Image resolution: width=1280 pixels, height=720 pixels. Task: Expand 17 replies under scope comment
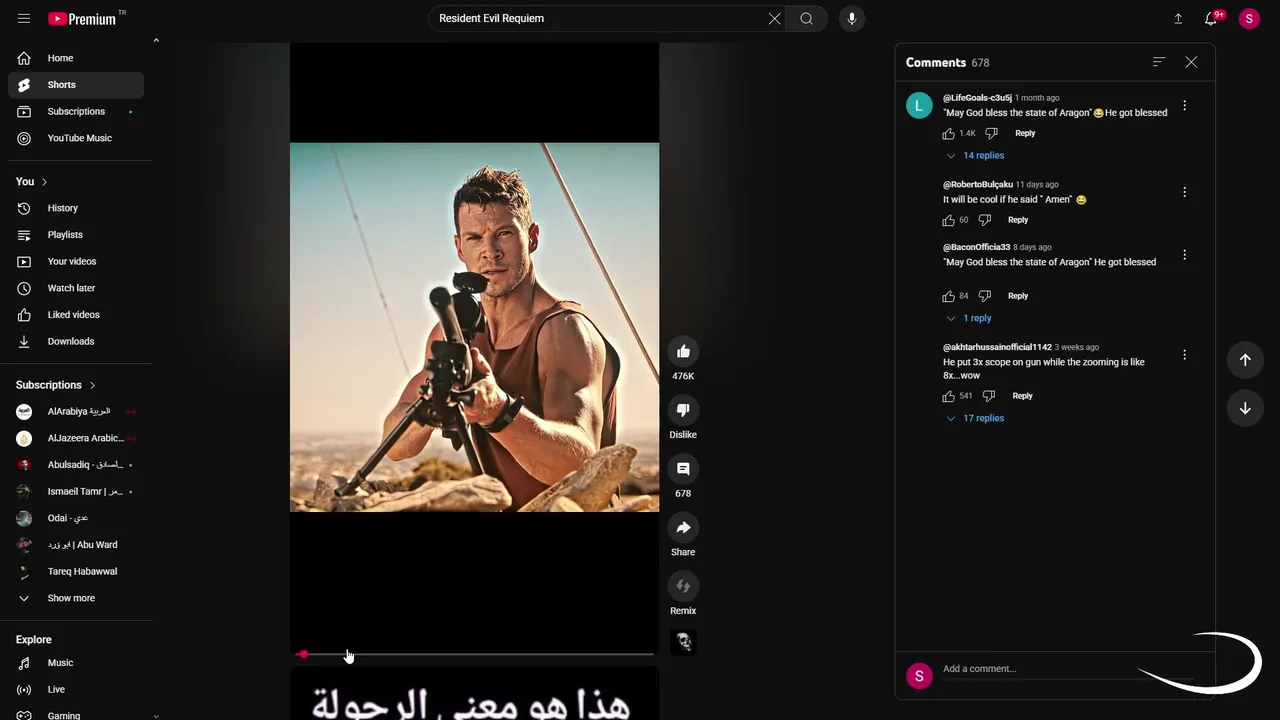point(975,419)
